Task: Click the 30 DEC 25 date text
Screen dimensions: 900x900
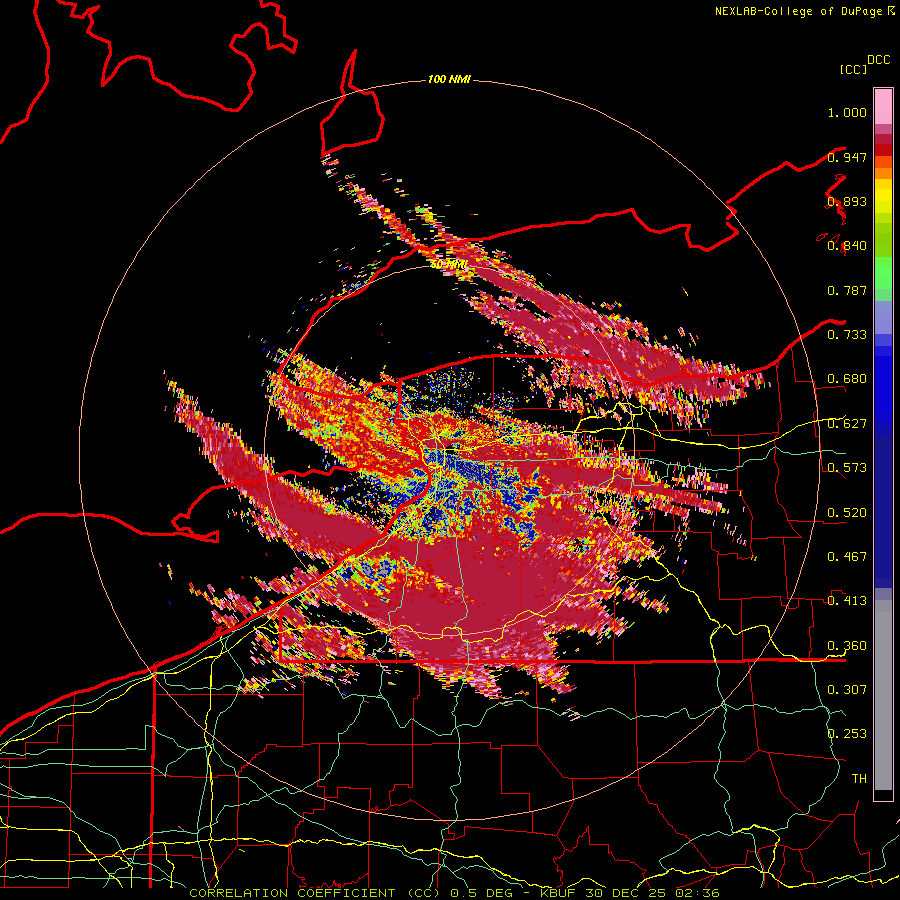Action: pyautogui.click(x=627, y=893)
